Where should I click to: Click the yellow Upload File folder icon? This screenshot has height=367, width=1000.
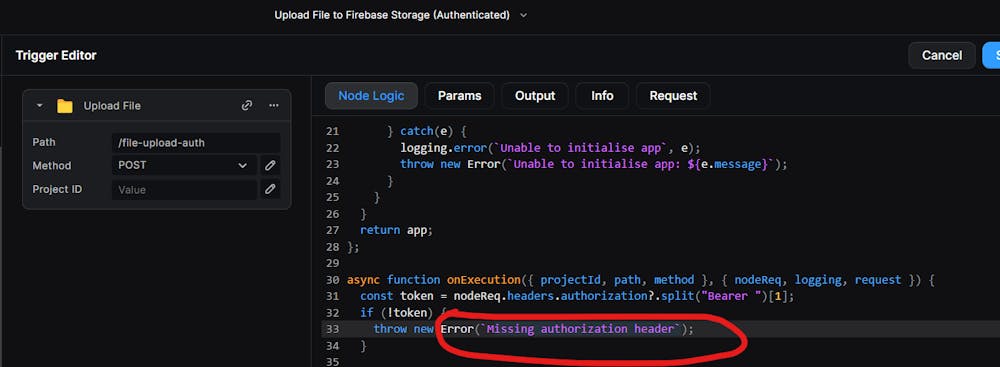pos(64,106)
